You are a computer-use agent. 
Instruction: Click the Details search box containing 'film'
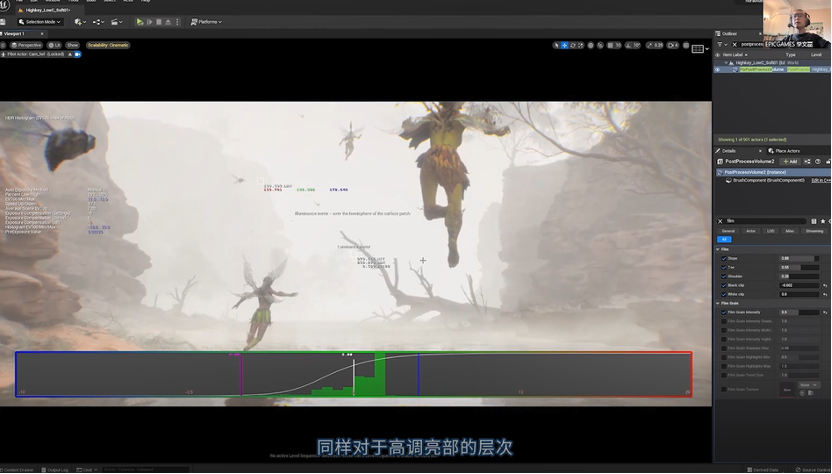pyautogui.click(x=765, y=221)
